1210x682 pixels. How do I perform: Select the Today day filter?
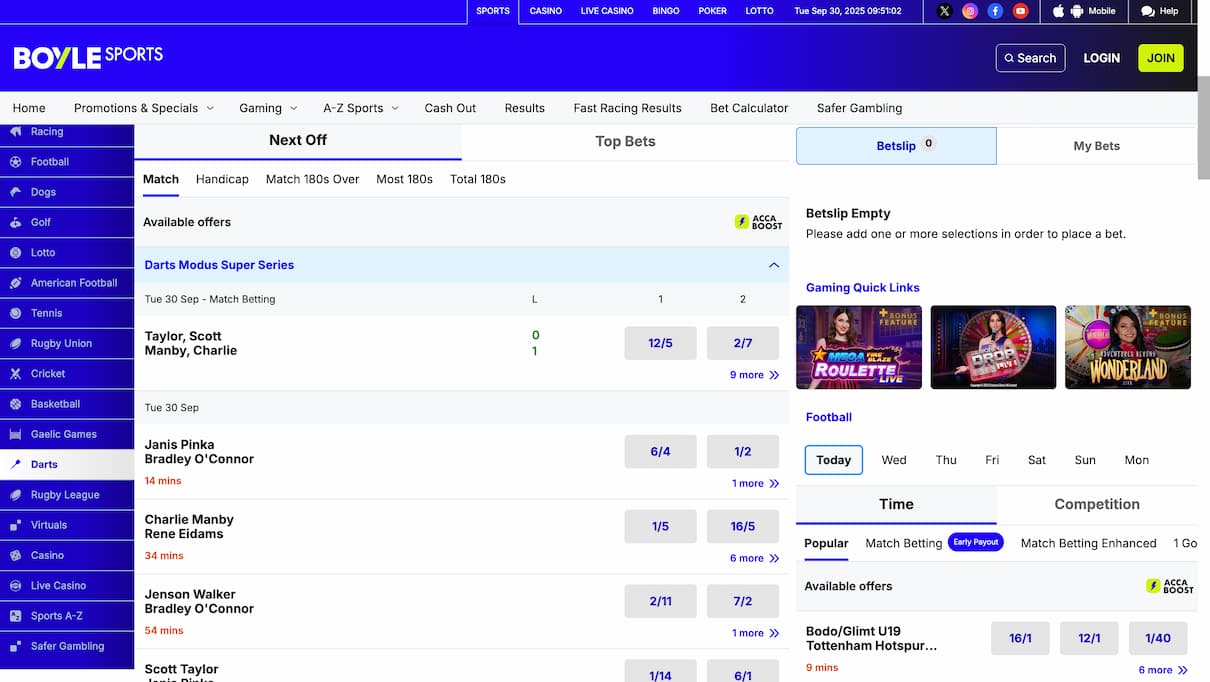[x=833, y=460]
